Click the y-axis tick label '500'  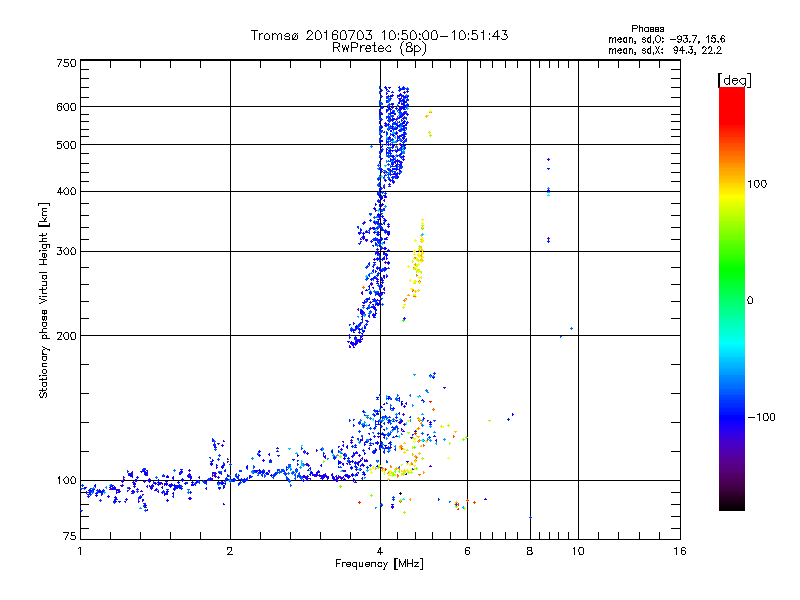tap(67, 145)
